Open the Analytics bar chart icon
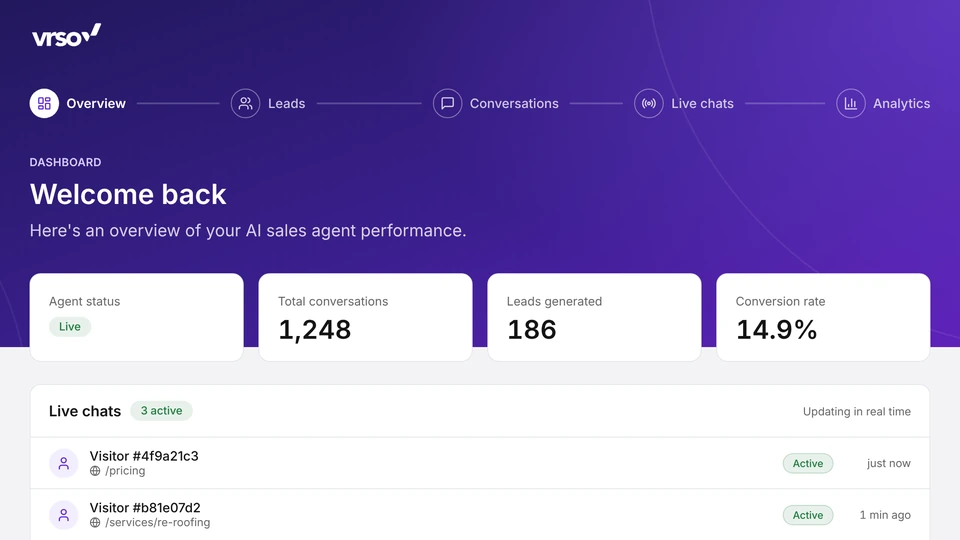The image size is (960, 540). [x=851, y=103]
